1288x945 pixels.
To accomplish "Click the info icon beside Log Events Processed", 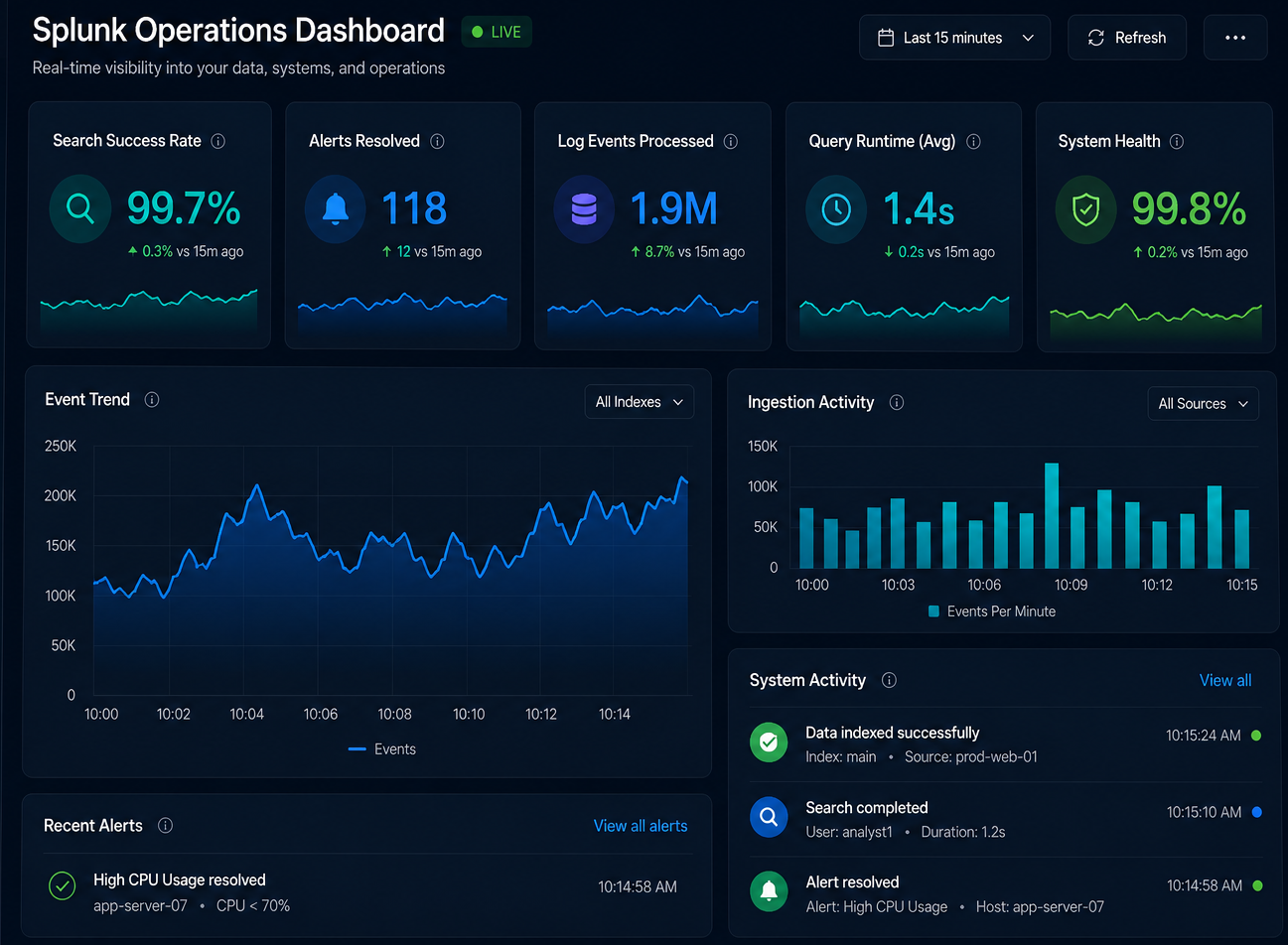I will pos(731,141).
